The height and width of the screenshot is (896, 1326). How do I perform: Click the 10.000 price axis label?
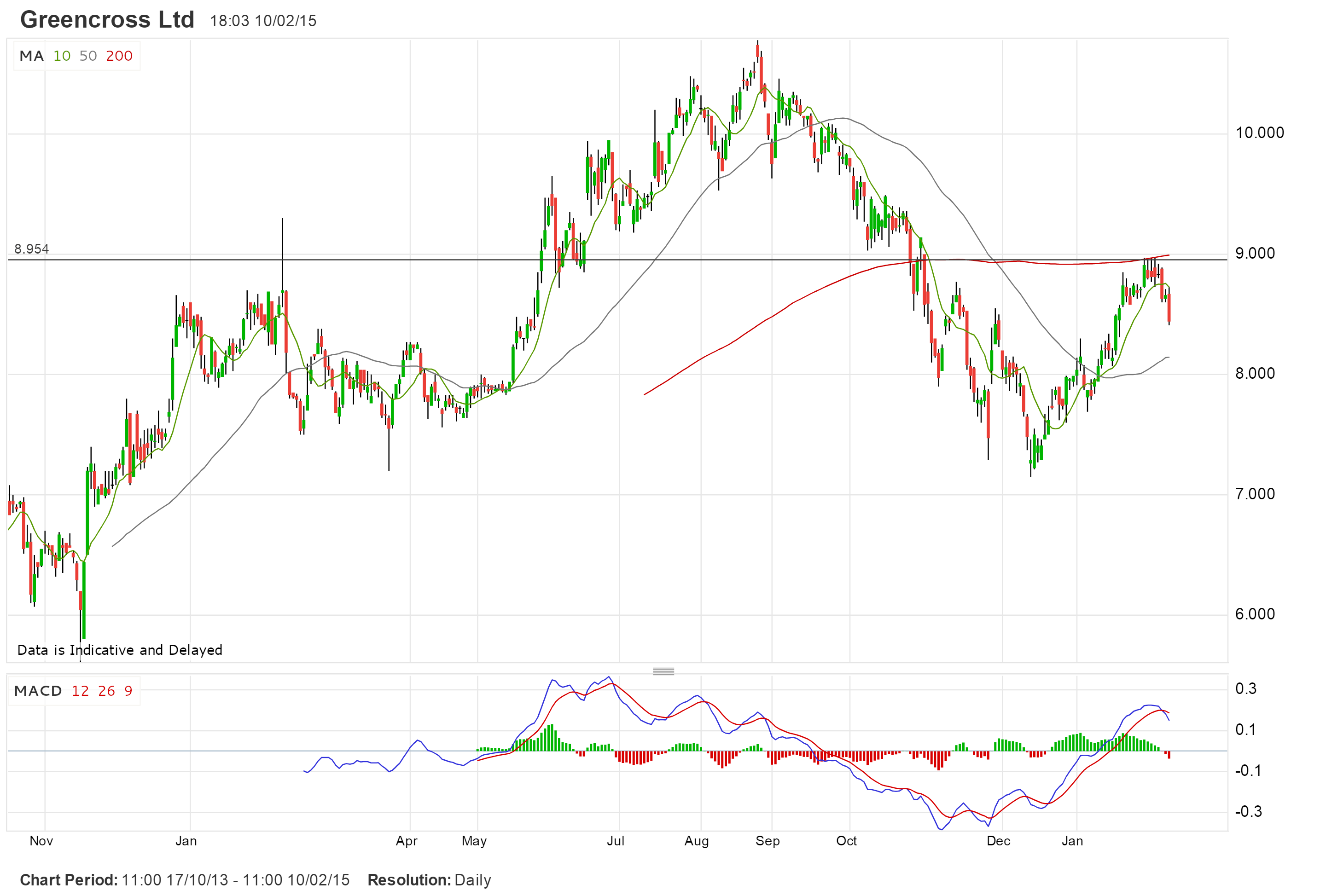click(x=1259, y=133)
